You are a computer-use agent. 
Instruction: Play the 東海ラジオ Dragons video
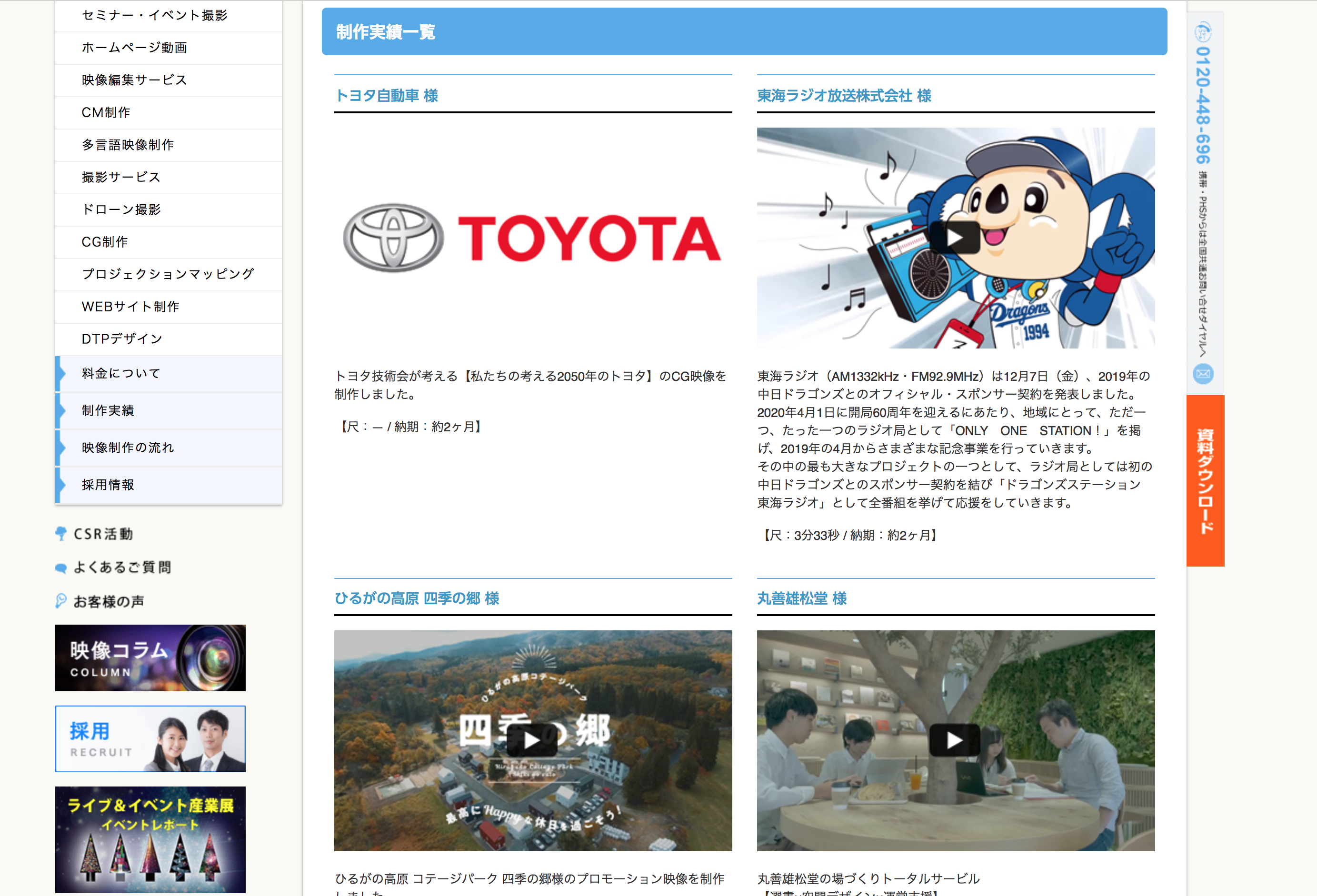pyautogui.click(x=955, y=238)
